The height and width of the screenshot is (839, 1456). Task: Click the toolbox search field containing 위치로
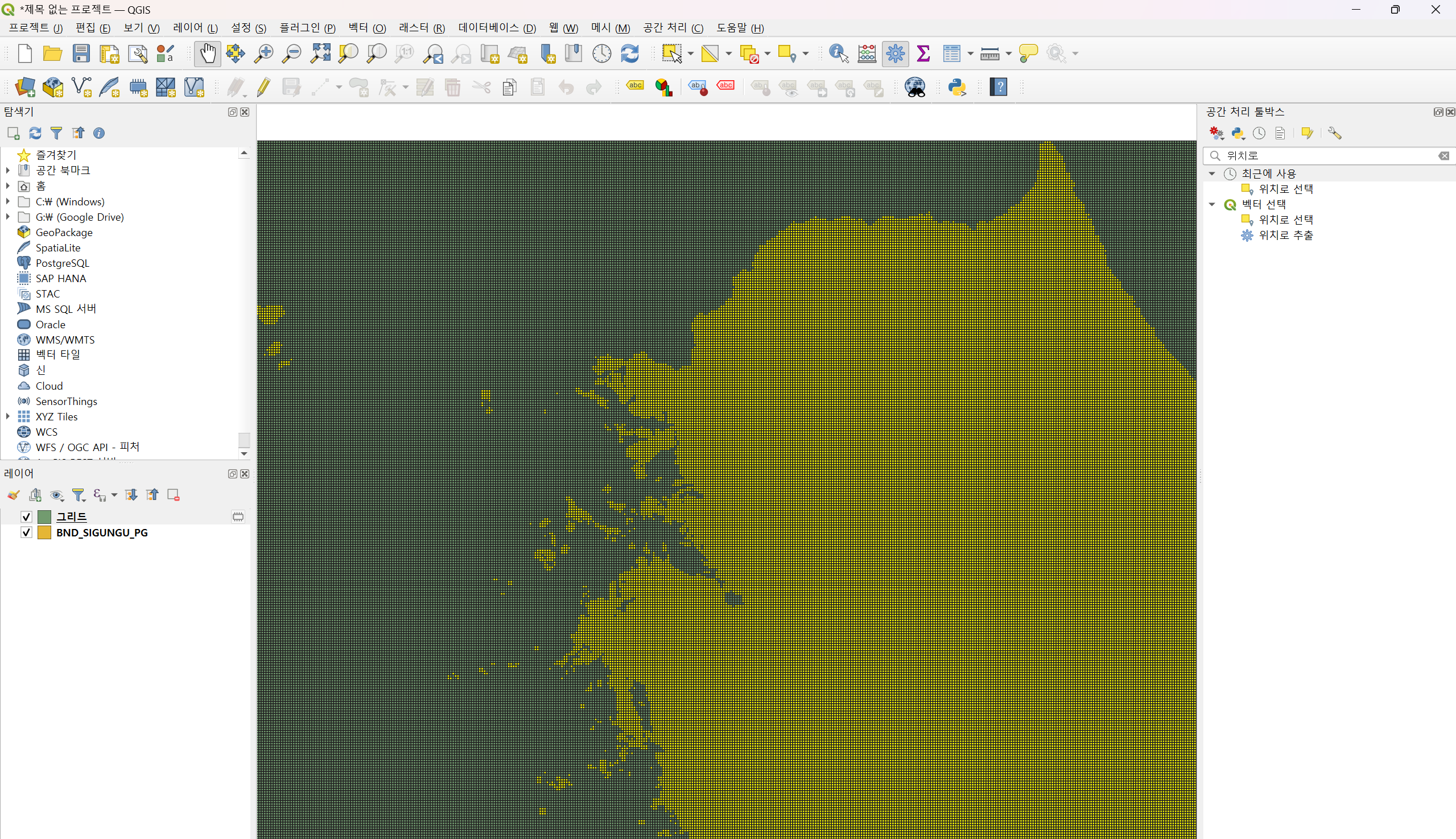tap(1326, 156)
